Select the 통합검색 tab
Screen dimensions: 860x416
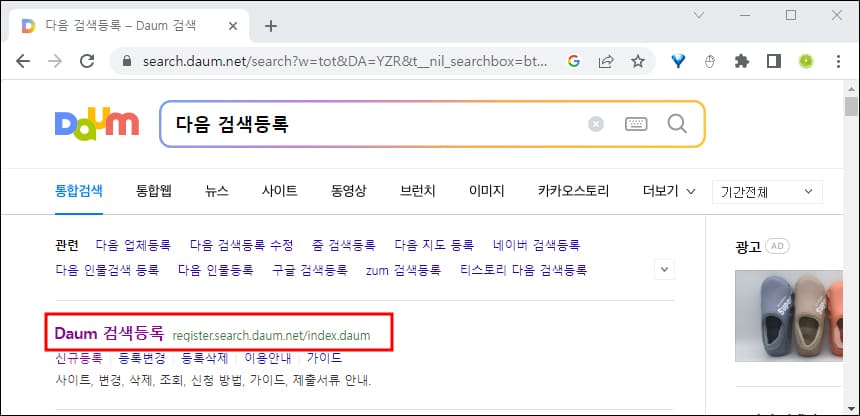[x=79, y=191]
